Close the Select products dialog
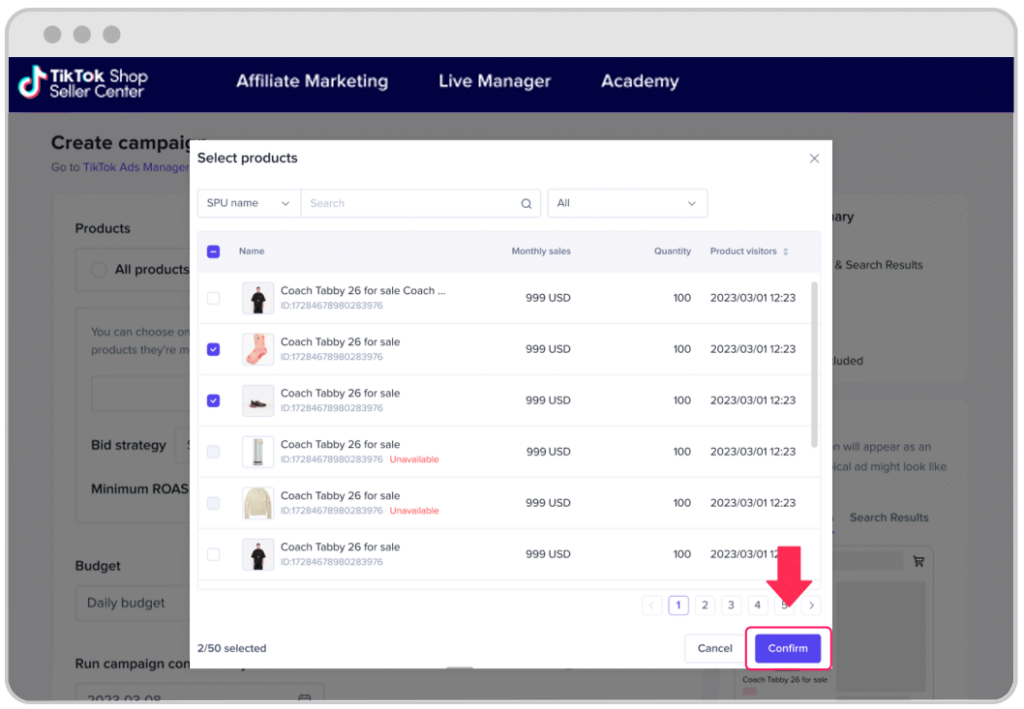This screenshot has height=709, width=1024. (x=814, y=159)
